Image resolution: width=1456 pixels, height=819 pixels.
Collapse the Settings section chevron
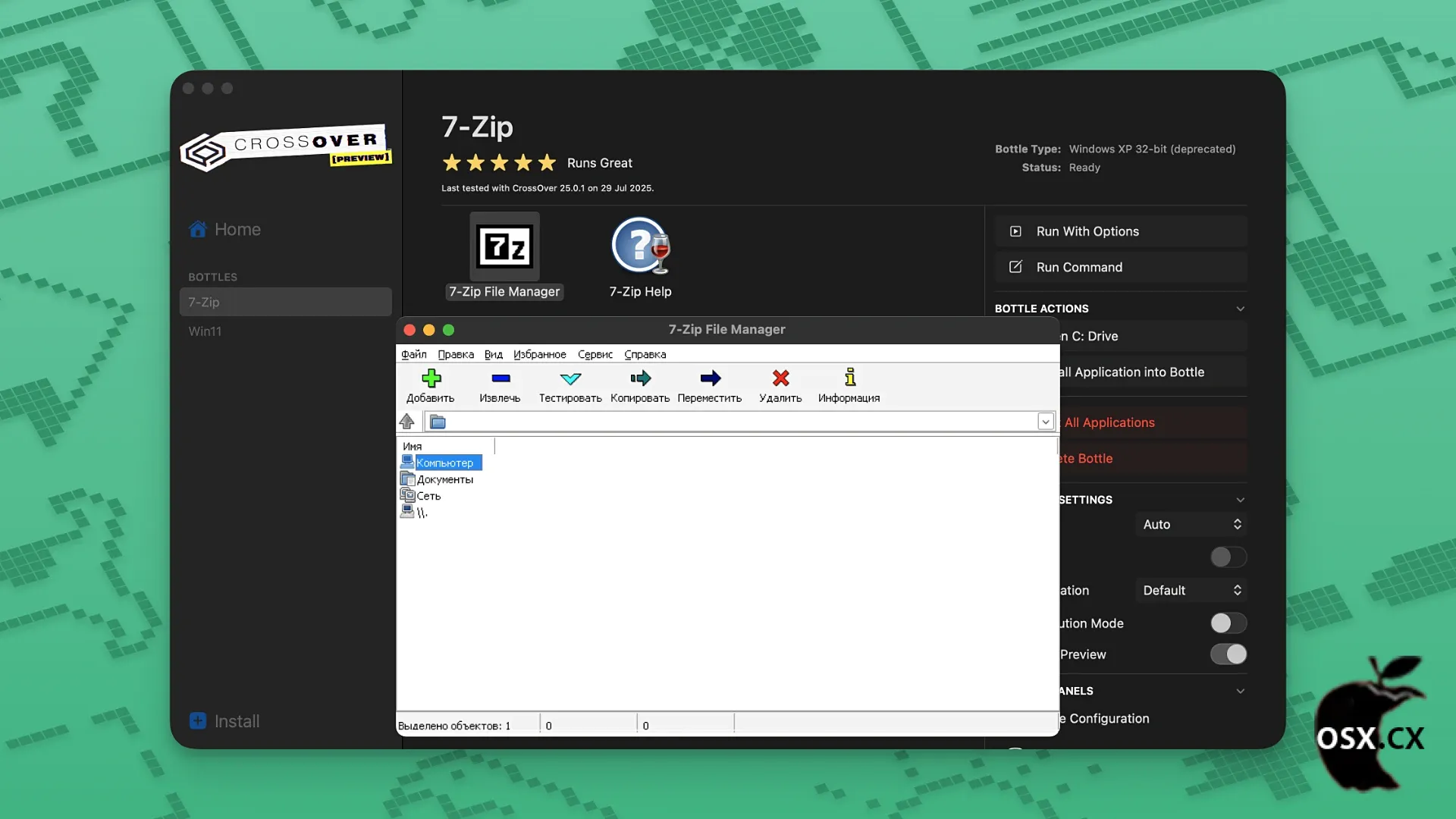(1241, 500)
